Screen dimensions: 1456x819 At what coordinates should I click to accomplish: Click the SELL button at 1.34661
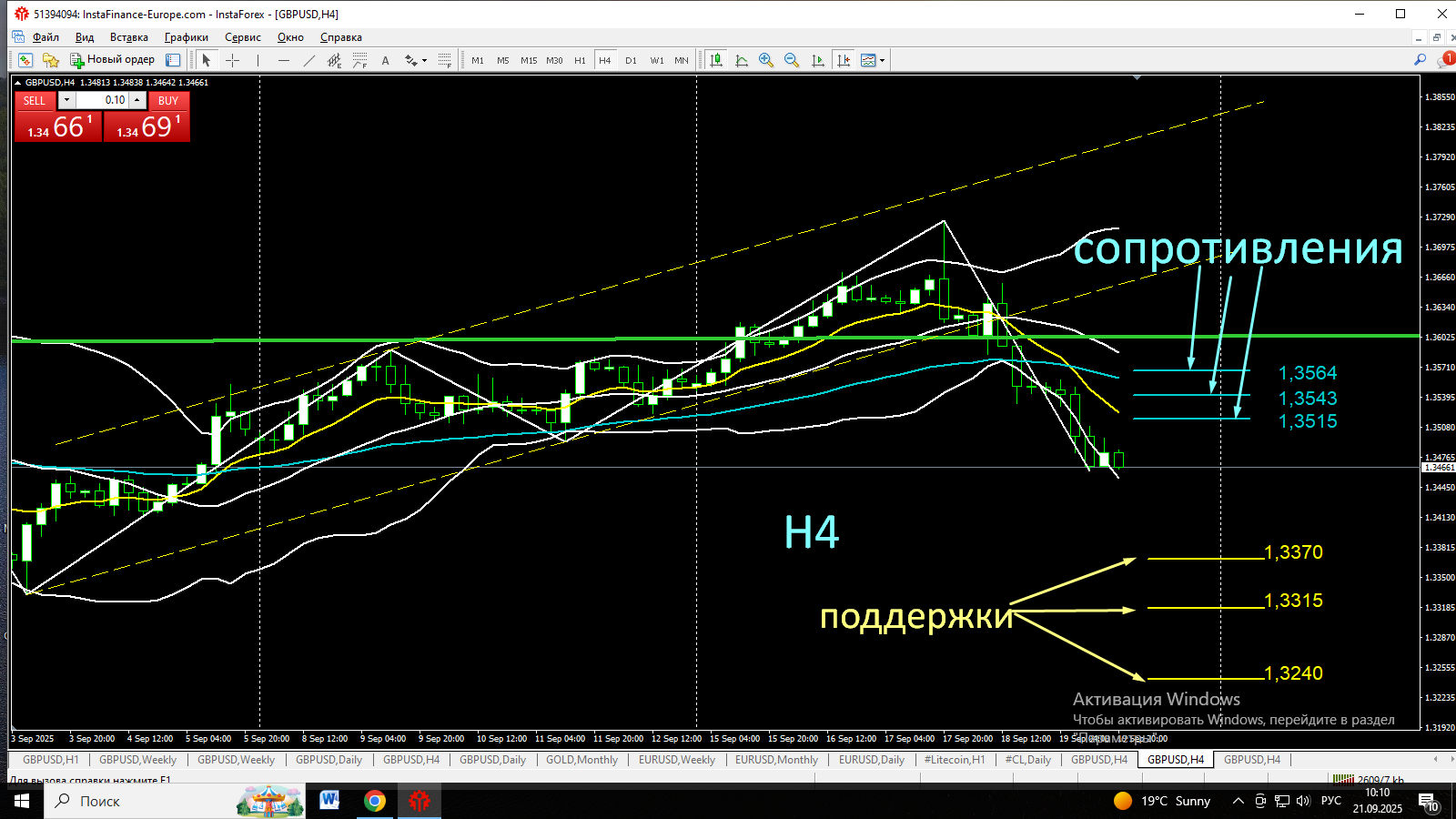point(57,126)
